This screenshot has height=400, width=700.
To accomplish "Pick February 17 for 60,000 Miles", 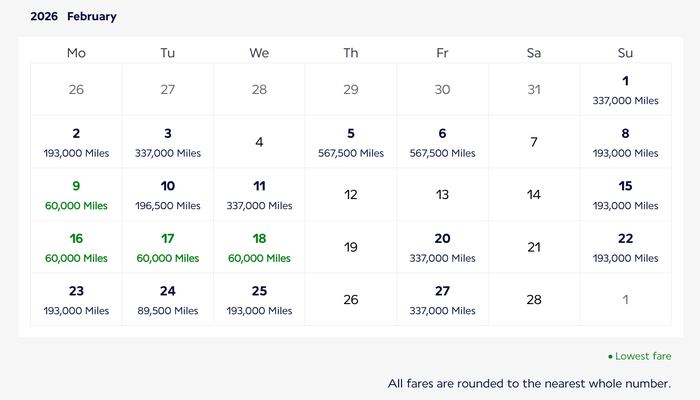I will click(167, 247).
